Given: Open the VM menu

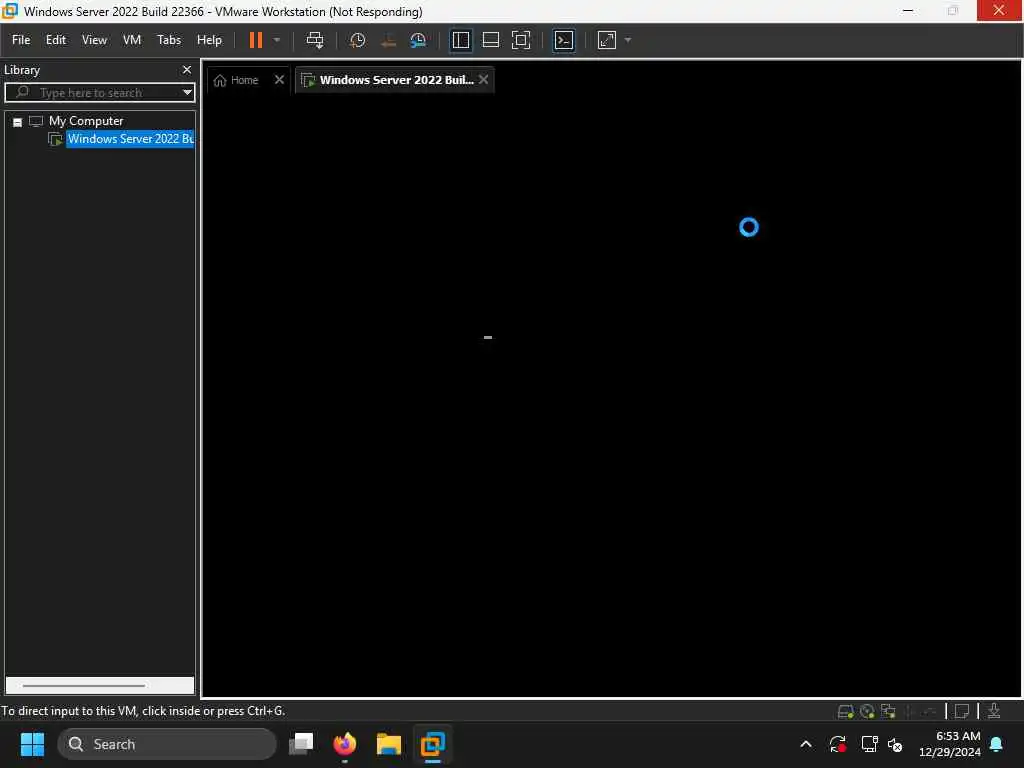Looking at the screenshot, I should click(x=132, y=40).
